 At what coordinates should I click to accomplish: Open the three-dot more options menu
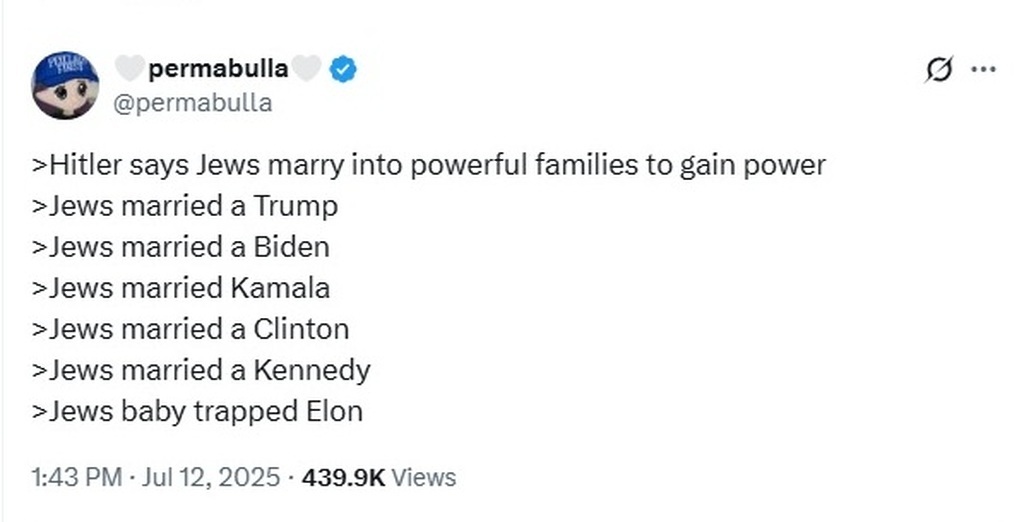(x=984, y=70)
